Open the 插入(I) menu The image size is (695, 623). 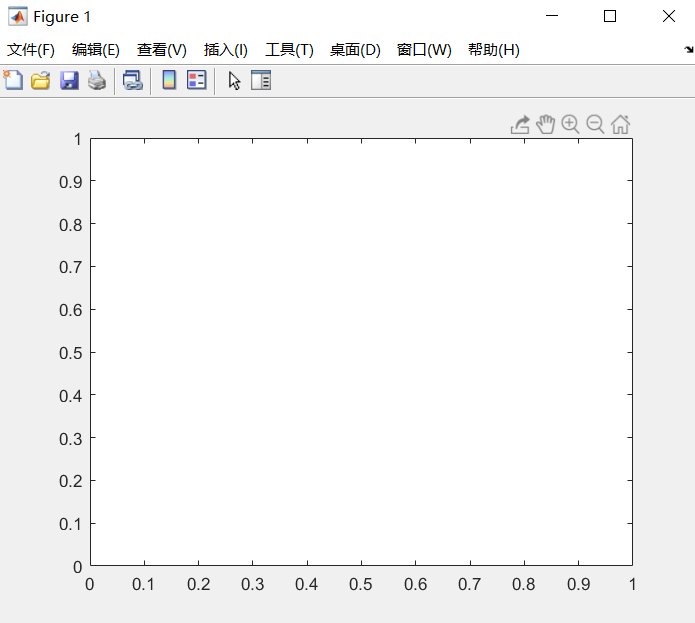point(226,50)
